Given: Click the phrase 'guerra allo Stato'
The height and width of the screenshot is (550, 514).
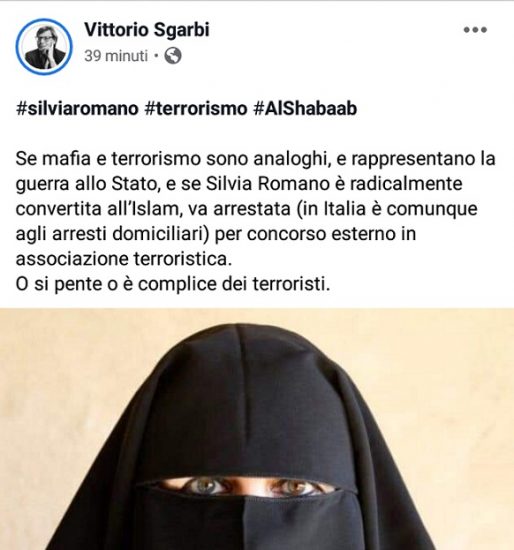Looking at the screenshot, I should 88,184.
